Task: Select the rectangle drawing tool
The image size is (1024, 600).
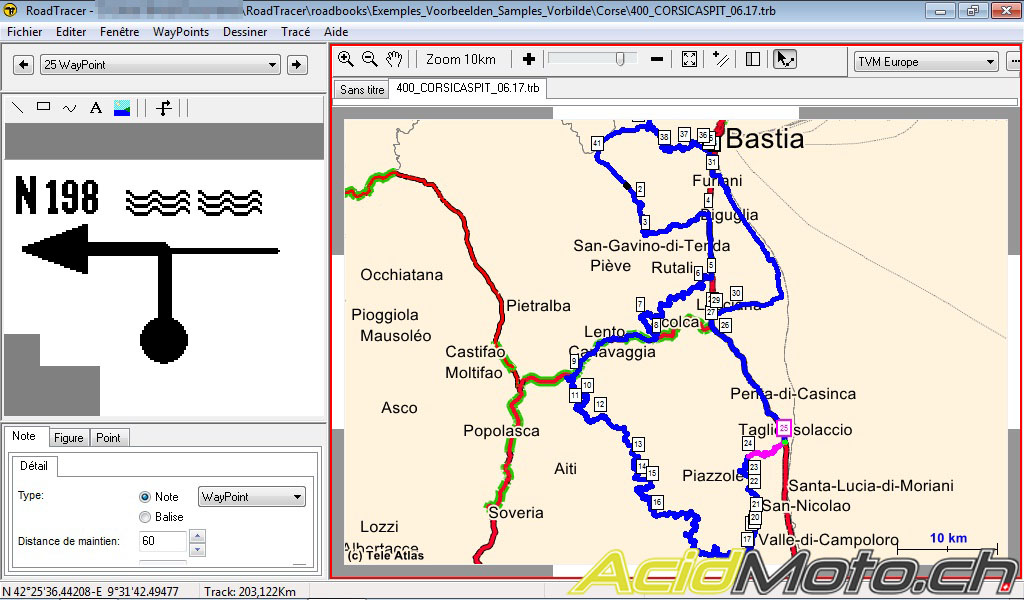Action: coord(44,107)
